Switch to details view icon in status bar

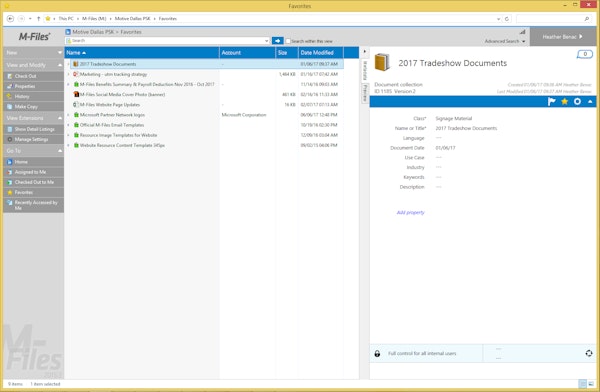582,384
